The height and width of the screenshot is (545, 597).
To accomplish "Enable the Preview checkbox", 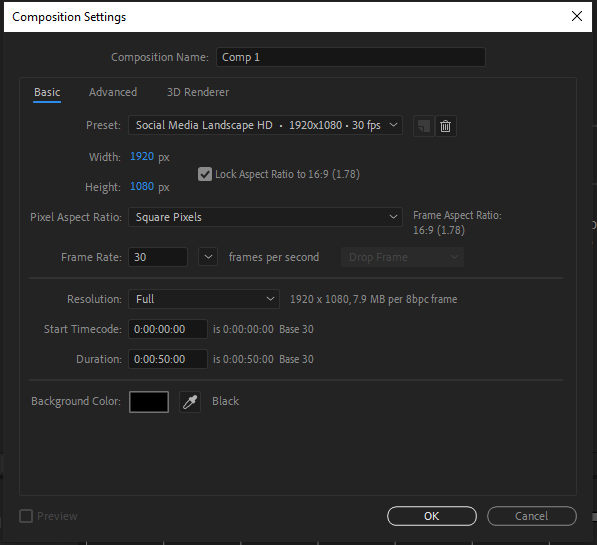I will [x=26, y=516].
